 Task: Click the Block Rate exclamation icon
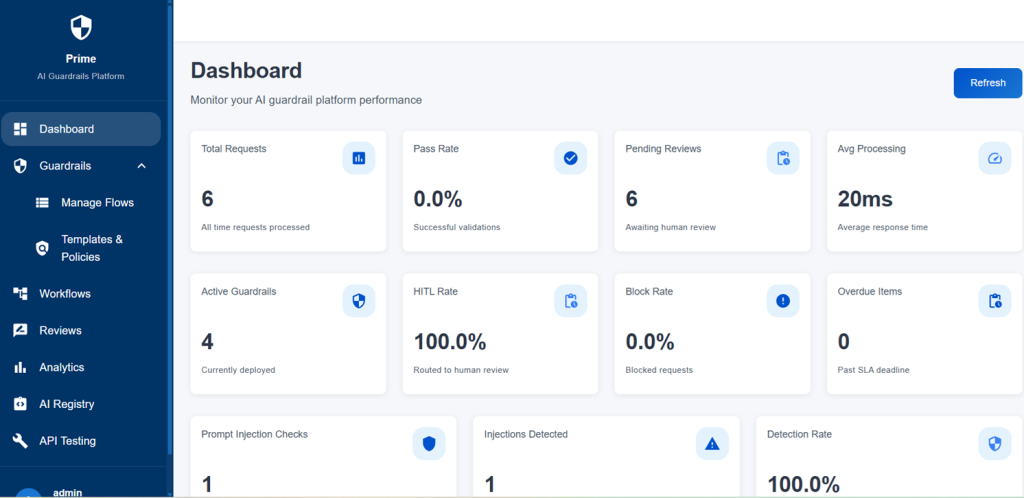point(783,300)
